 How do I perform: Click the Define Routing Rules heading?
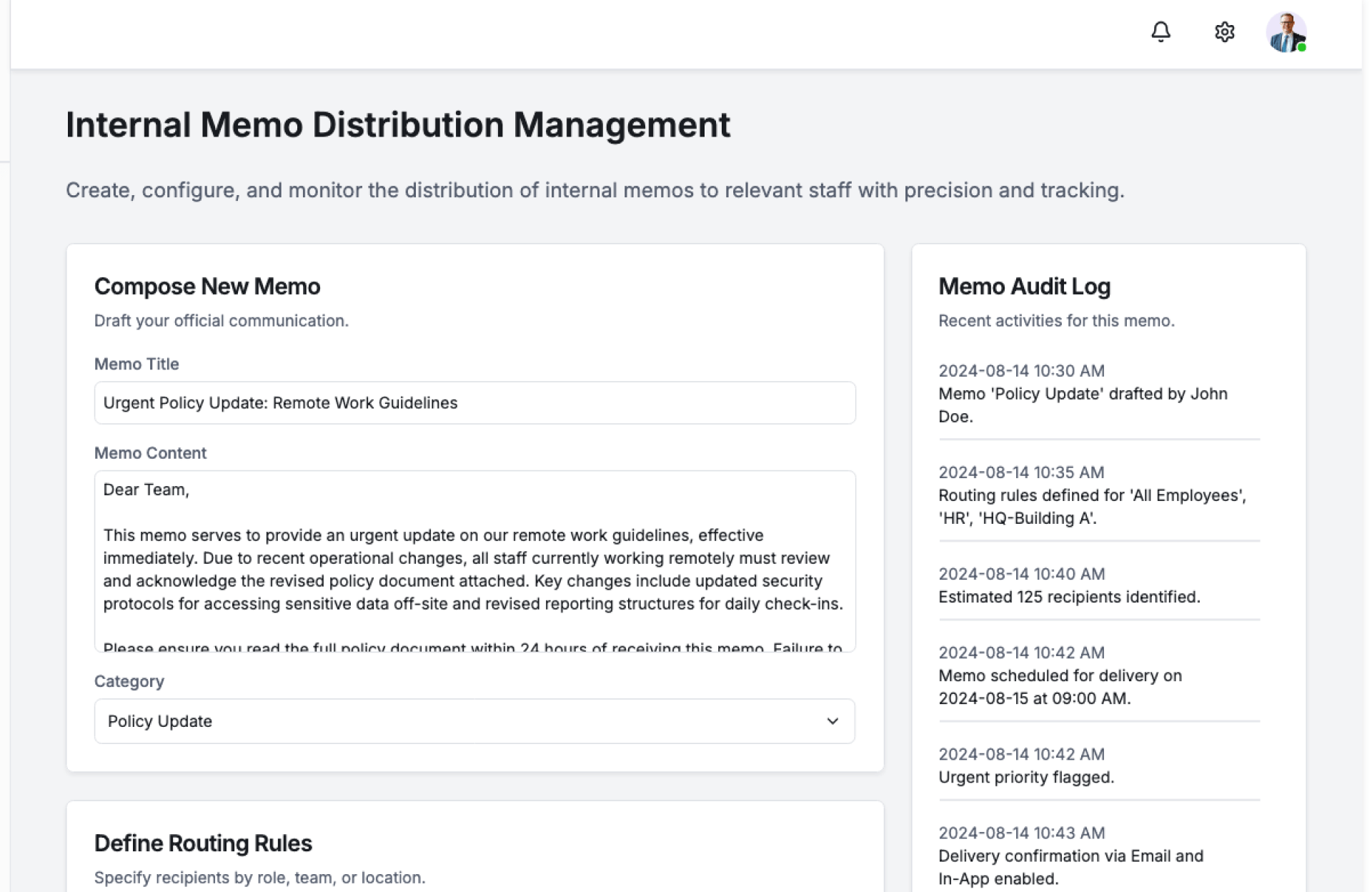pyautogui.click(x=203, y=843)
